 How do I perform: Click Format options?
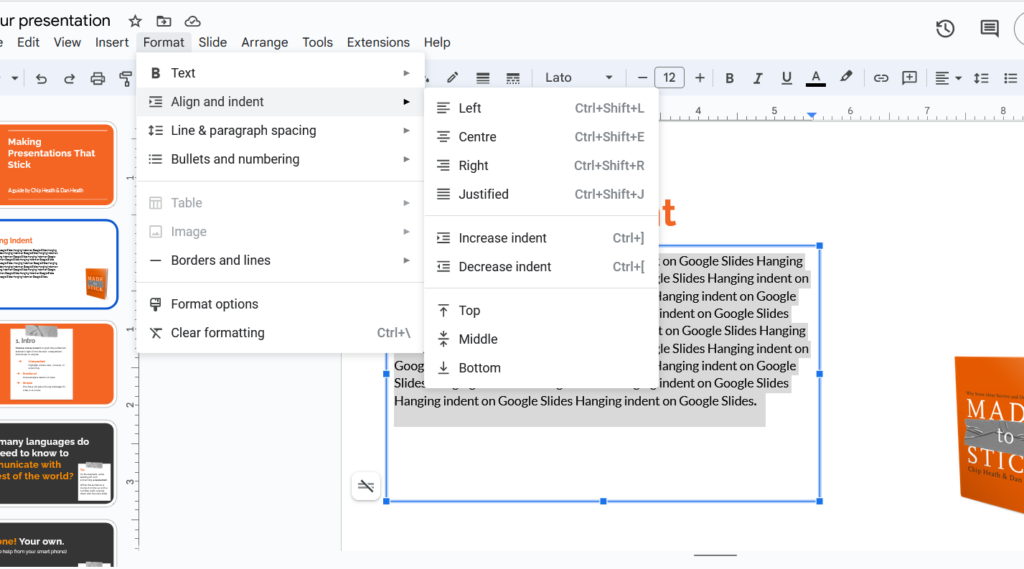click(x=214, y=304)
